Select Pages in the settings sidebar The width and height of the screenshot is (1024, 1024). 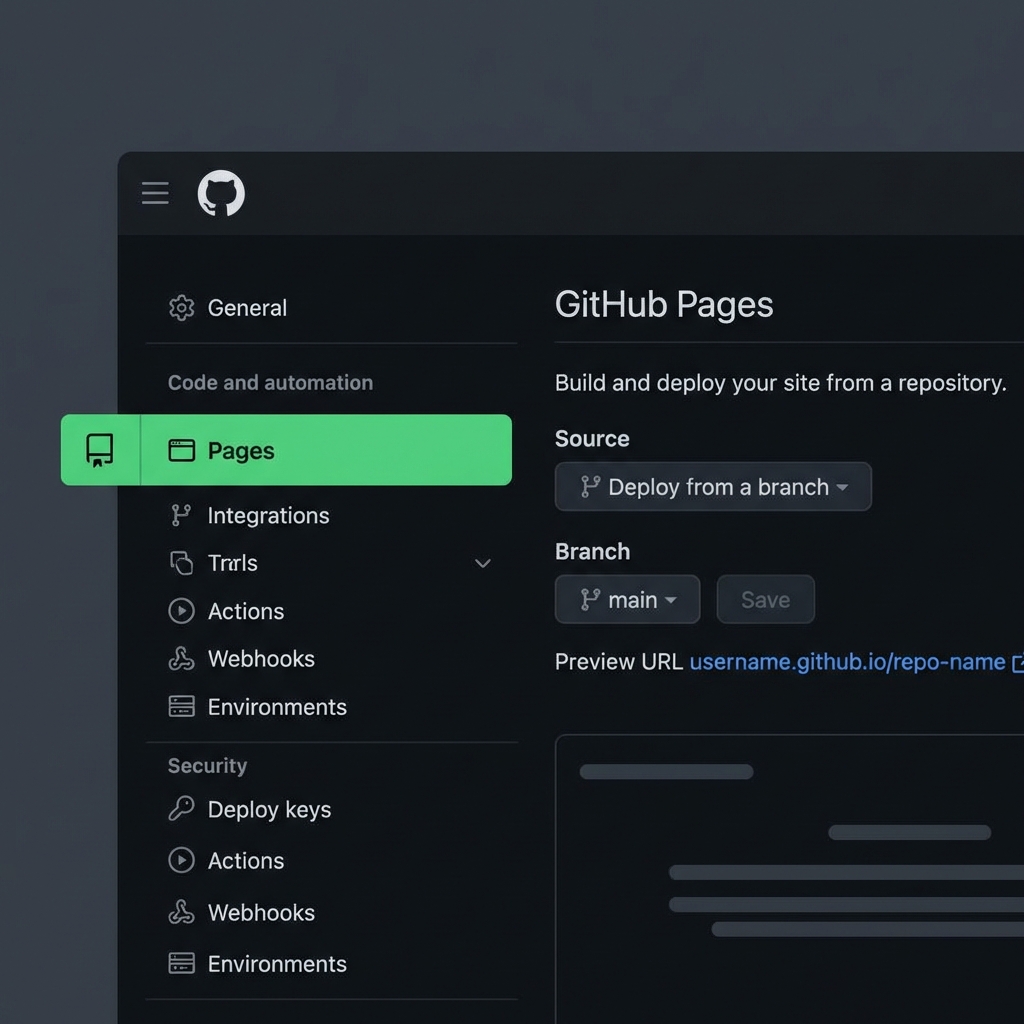(x=240, y=450)
